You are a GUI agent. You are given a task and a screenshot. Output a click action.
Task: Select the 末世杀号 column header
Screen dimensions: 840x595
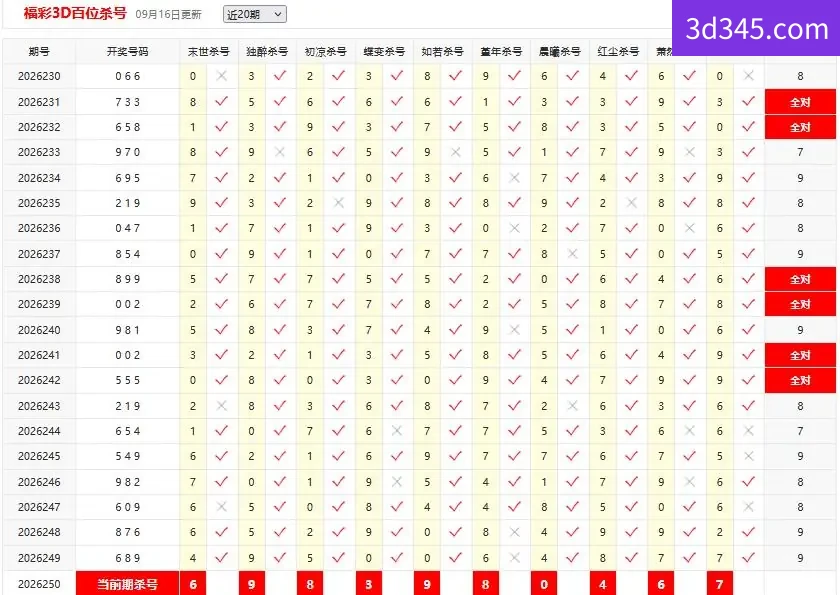pos(208,51)
